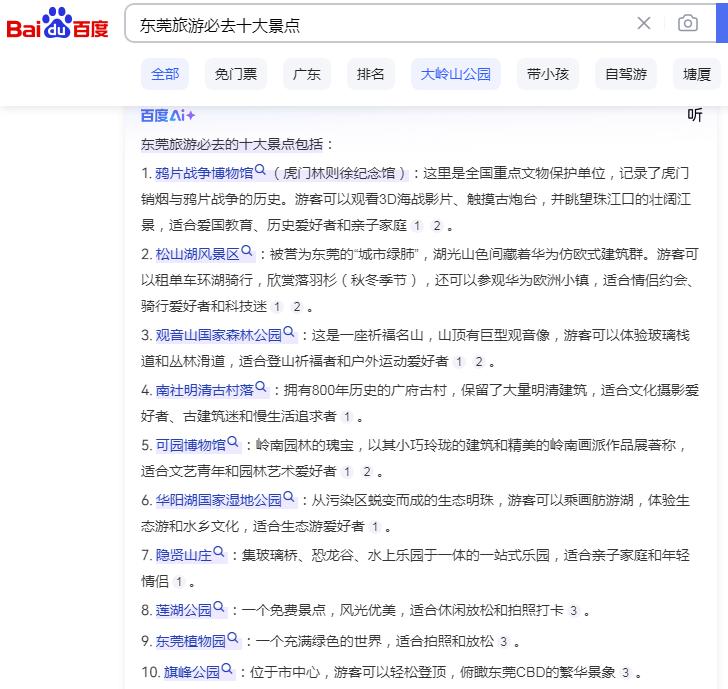Select the 带小孩 filter chip

click(548, 74)
